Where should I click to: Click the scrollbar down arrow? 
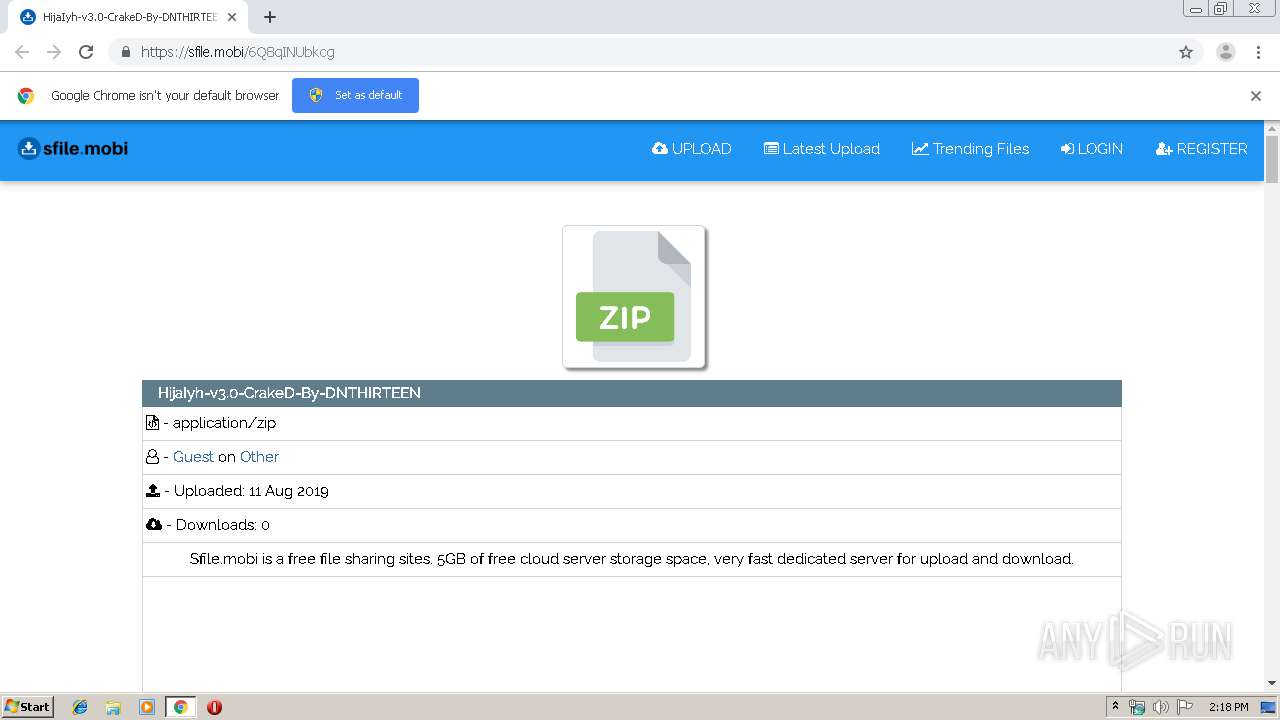tap(1272, 683)
